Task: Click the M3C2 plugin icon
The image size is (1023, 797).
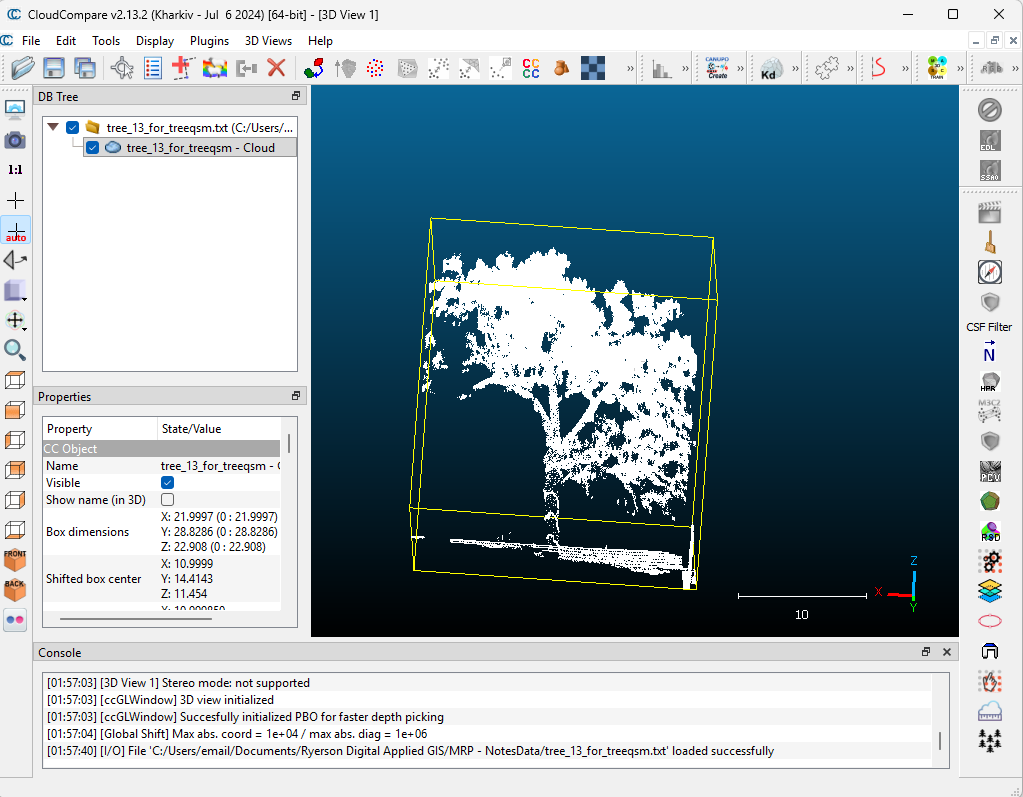Action: pos(989,409)
